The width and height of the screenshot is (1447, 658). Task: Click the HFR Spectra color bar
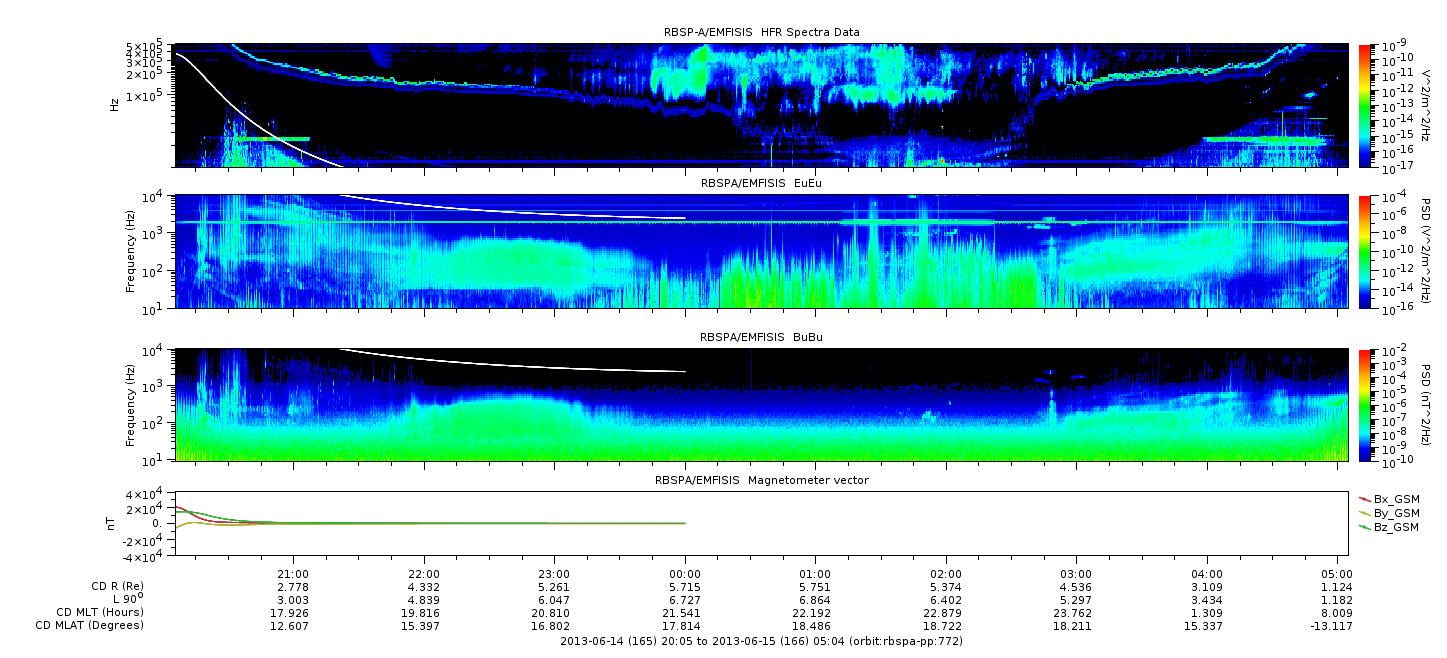point(1366,105)
